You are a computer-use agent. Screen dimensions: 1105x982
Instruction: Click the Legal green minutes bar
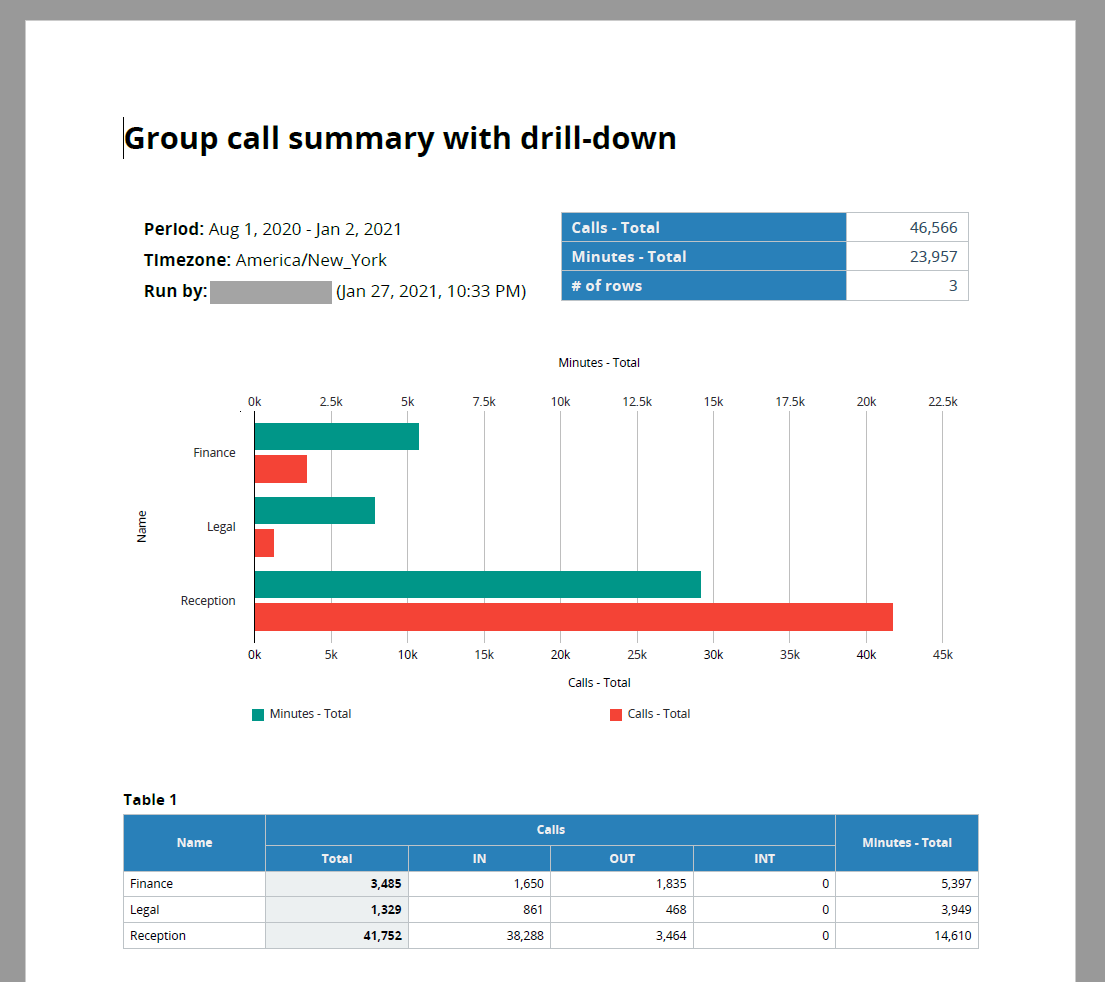pos(315,510)
